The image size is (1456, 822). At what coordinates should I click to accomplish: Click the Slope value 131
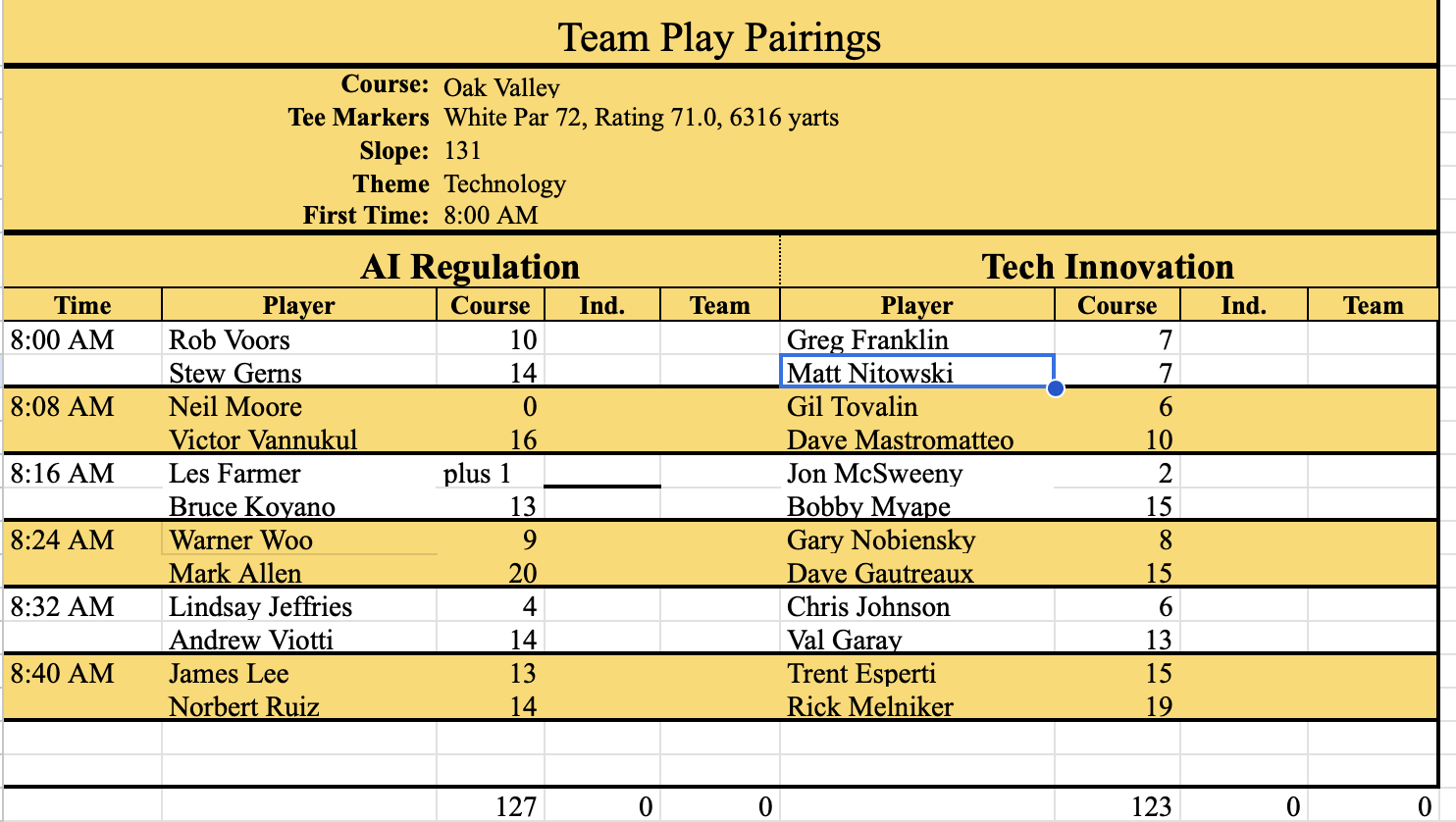coord(463,151)
